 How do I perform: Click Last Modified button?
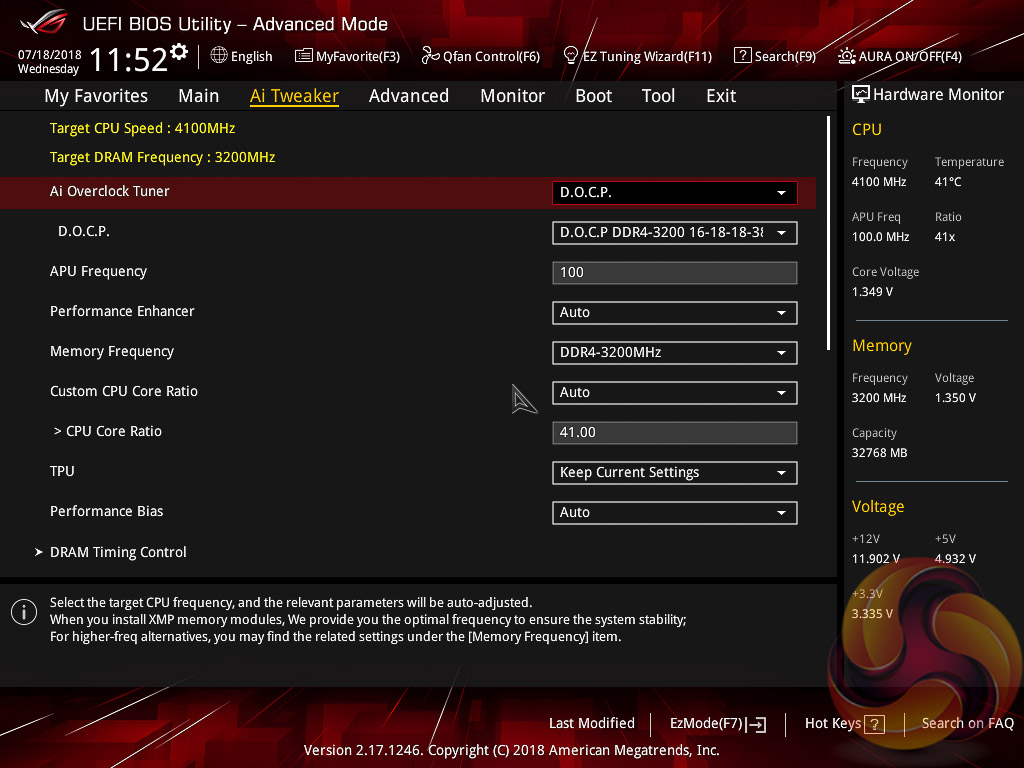click(592, 723)
